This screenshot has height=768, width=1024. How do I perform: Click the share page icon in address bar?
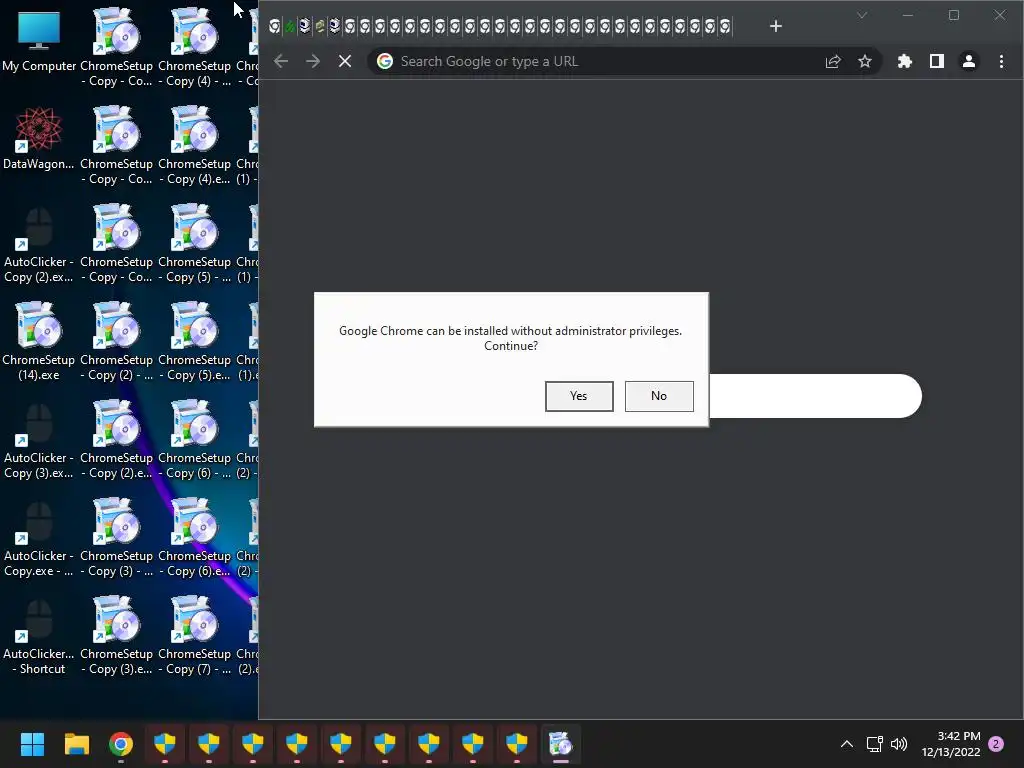pyautogui.click(x=833, y=61)
